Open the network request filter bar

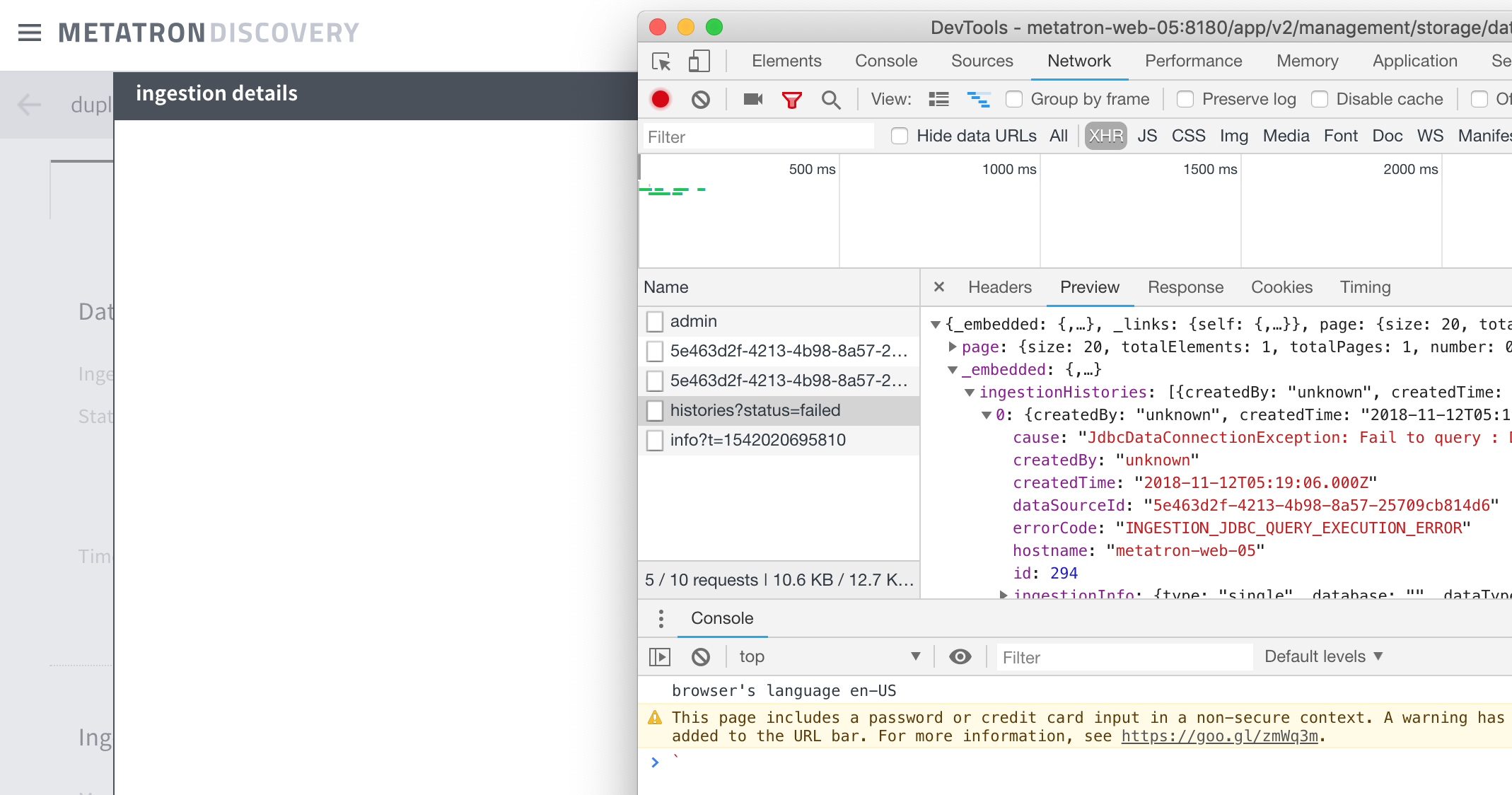tap(791, 99)
